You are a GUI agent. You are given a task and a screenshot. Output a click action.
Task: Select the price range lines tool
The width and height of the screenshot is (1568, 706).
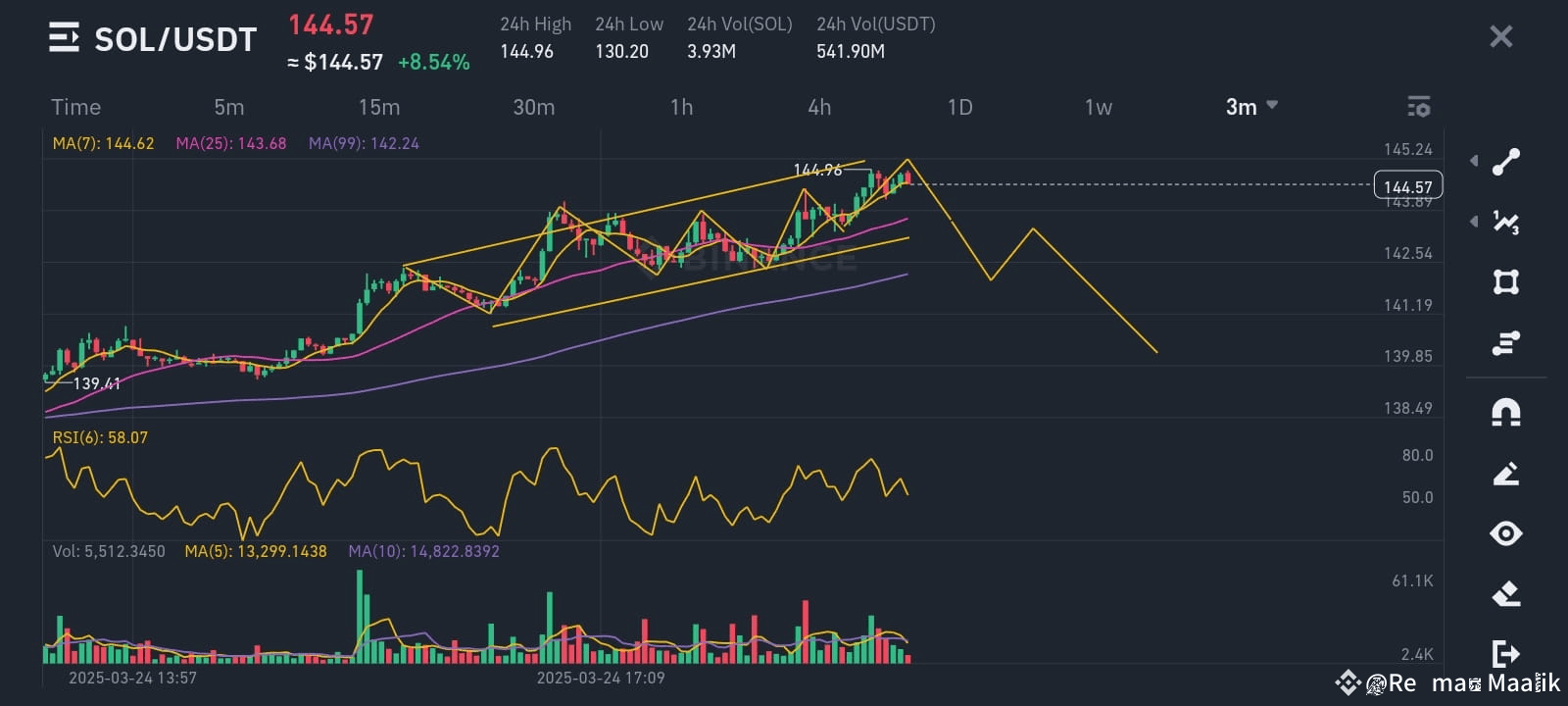pyautogui.click(x=1506, y=343)
